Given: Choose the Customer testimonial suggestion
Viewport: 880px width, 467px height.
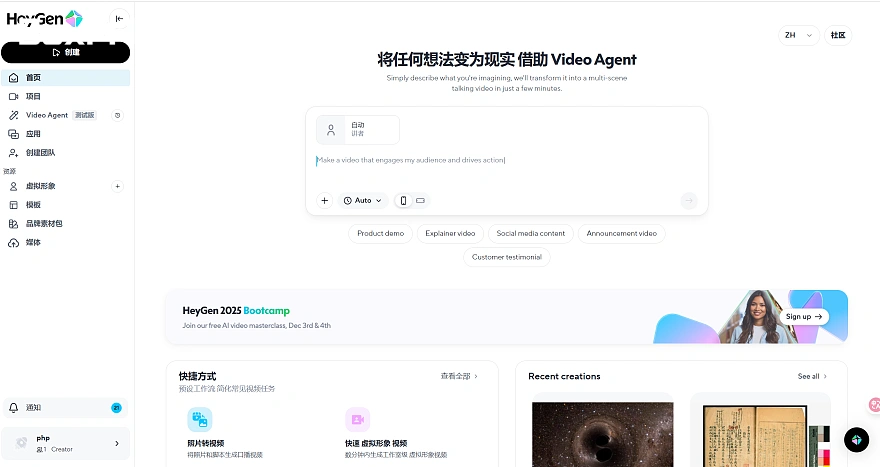Looking at the screenshot, I should click(507, 257).
